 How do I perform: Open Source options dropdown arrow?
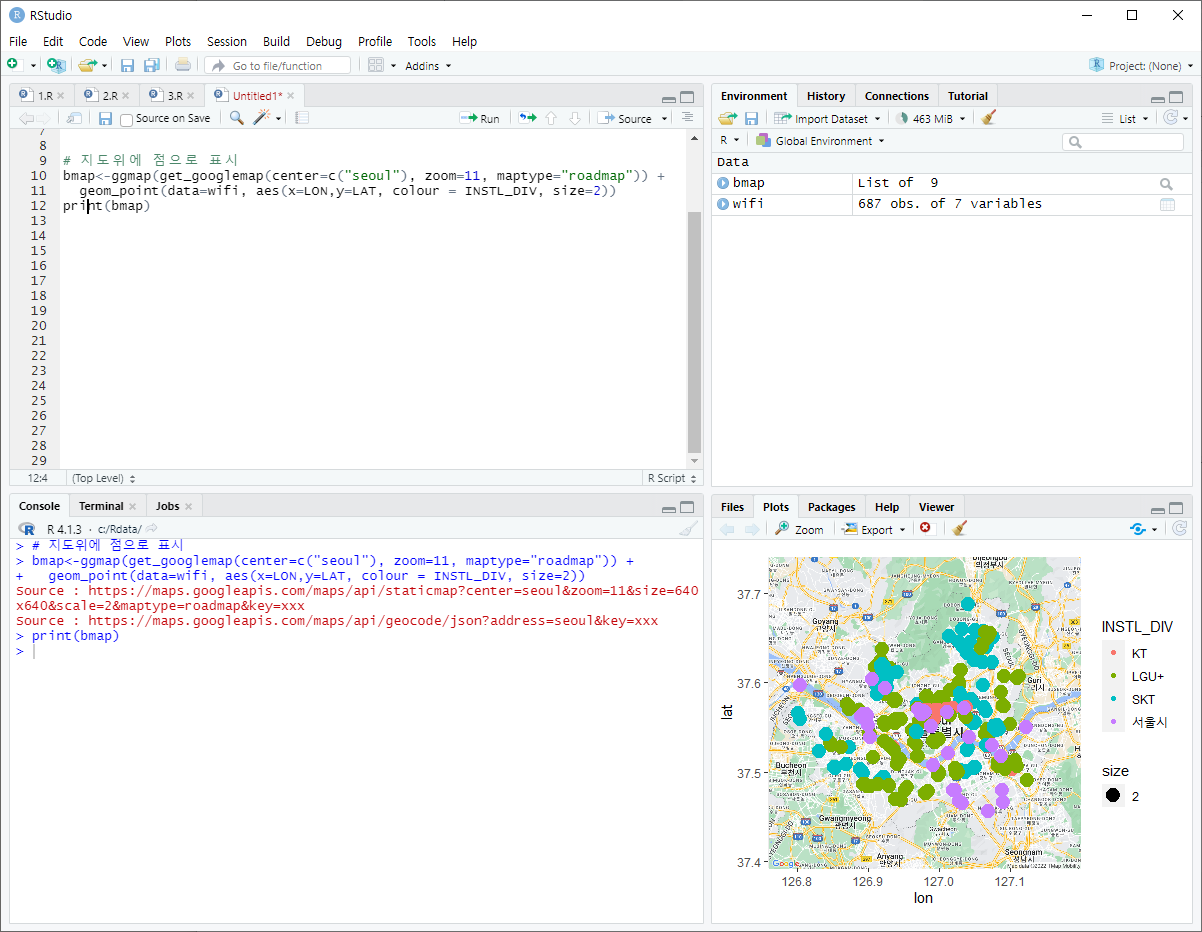(x=665, y=119)
